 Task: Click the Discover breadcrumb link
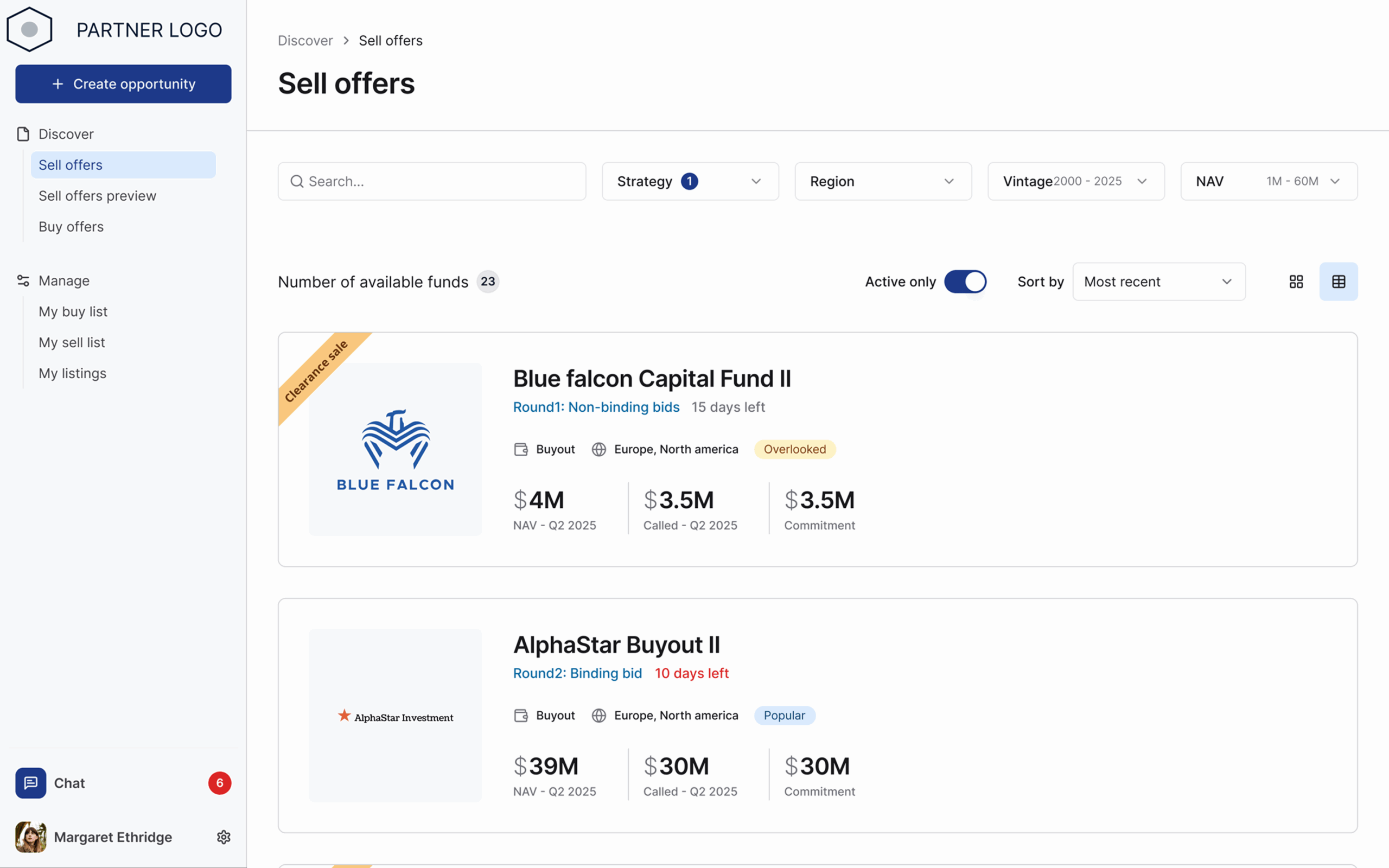click(305, 41)
